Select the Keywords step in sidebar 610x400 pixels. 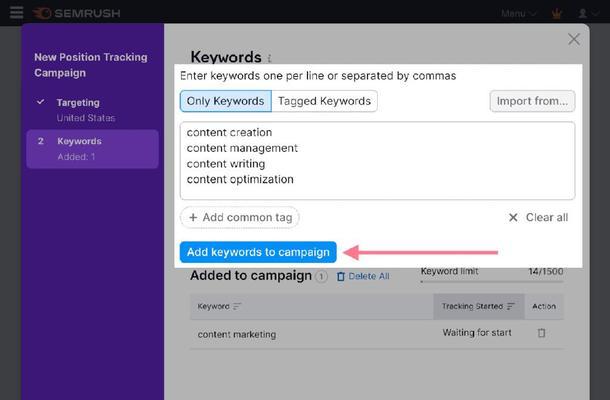coord(93,149)
